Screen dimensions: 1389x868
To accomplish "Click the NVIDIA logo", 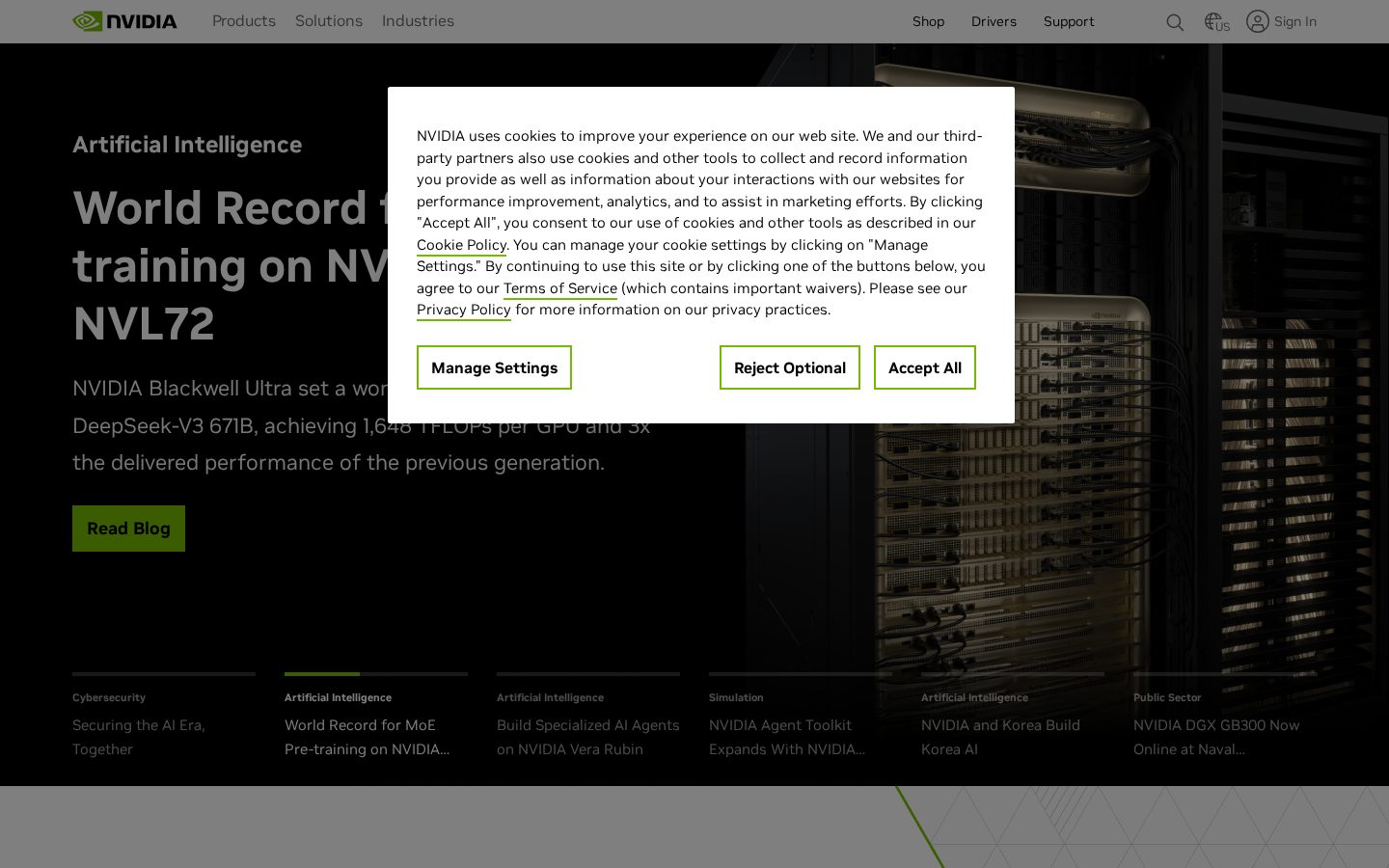I will tap(124, 21).
